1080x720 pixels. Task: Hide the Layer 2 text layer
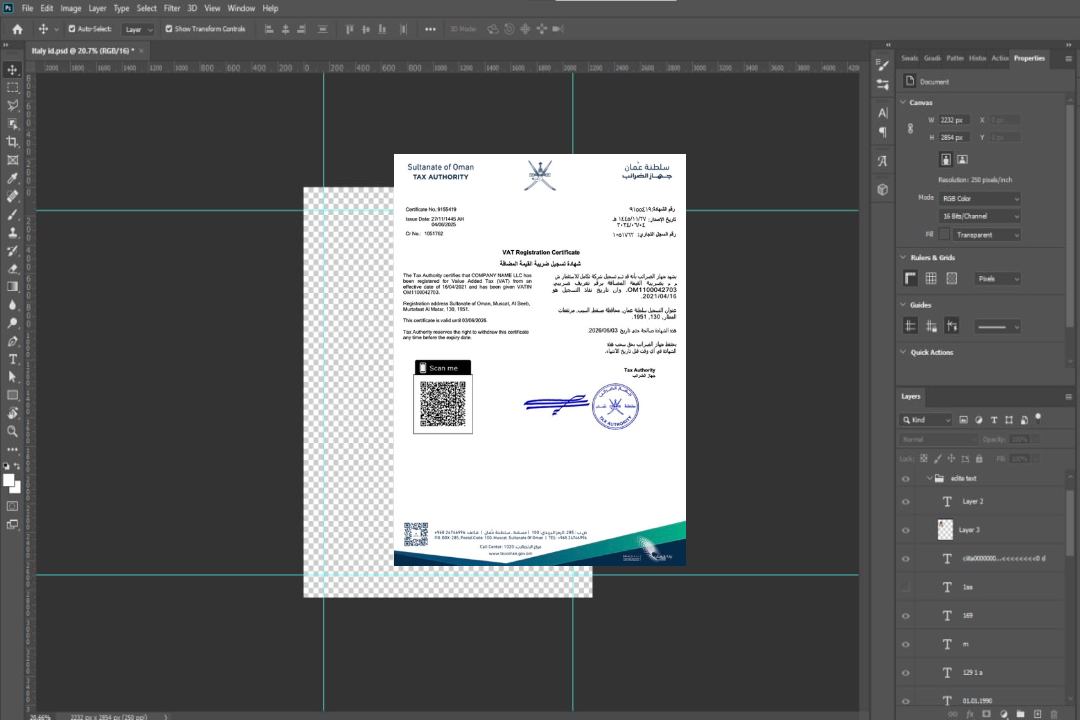click(x=906, y=502)
